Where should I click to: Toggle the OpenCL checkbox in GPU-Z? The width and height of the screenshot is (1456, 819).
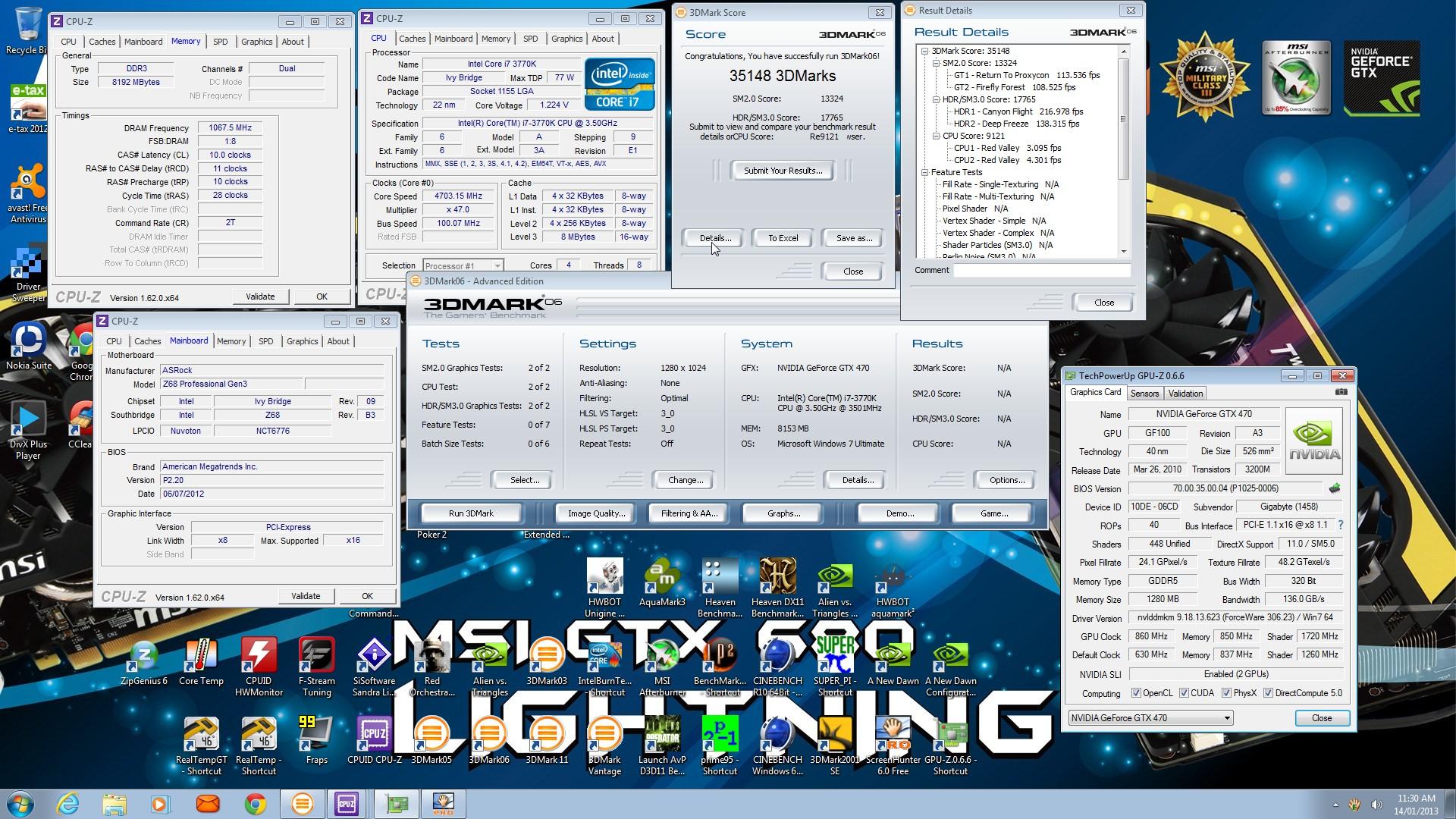pyautogui.click(x=1136, y=693)
